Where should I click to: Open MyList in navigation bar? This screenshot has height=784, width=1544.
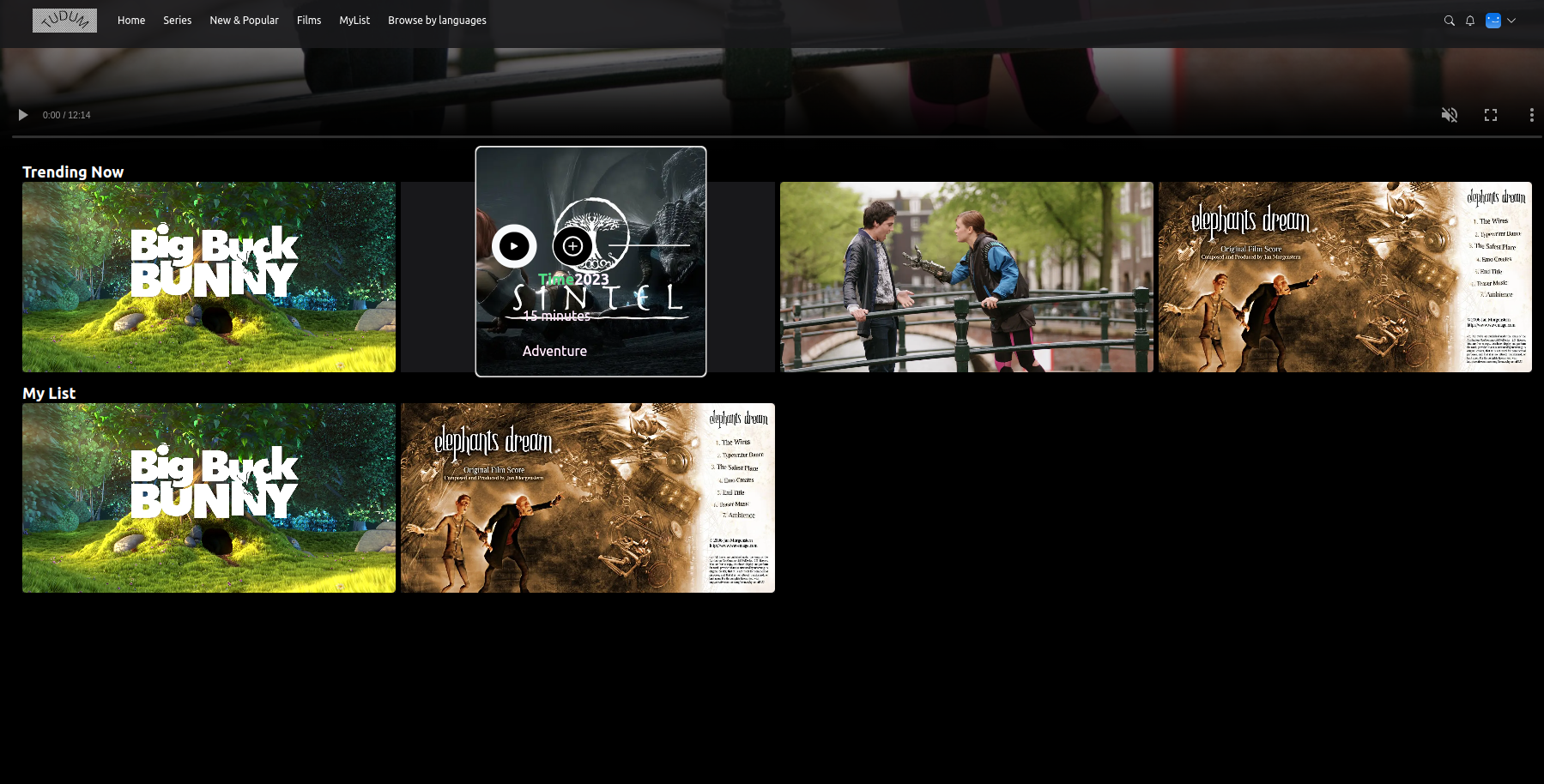[x=354, y=21]
